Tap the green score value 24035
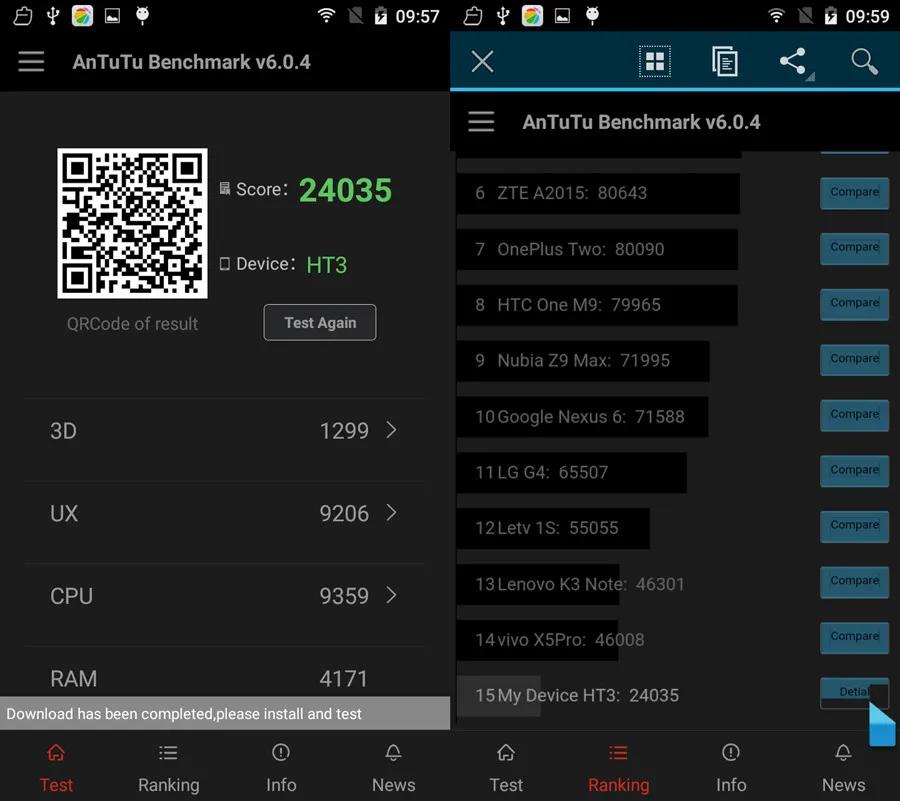900x801 pixels. click(x=346, y=190)
